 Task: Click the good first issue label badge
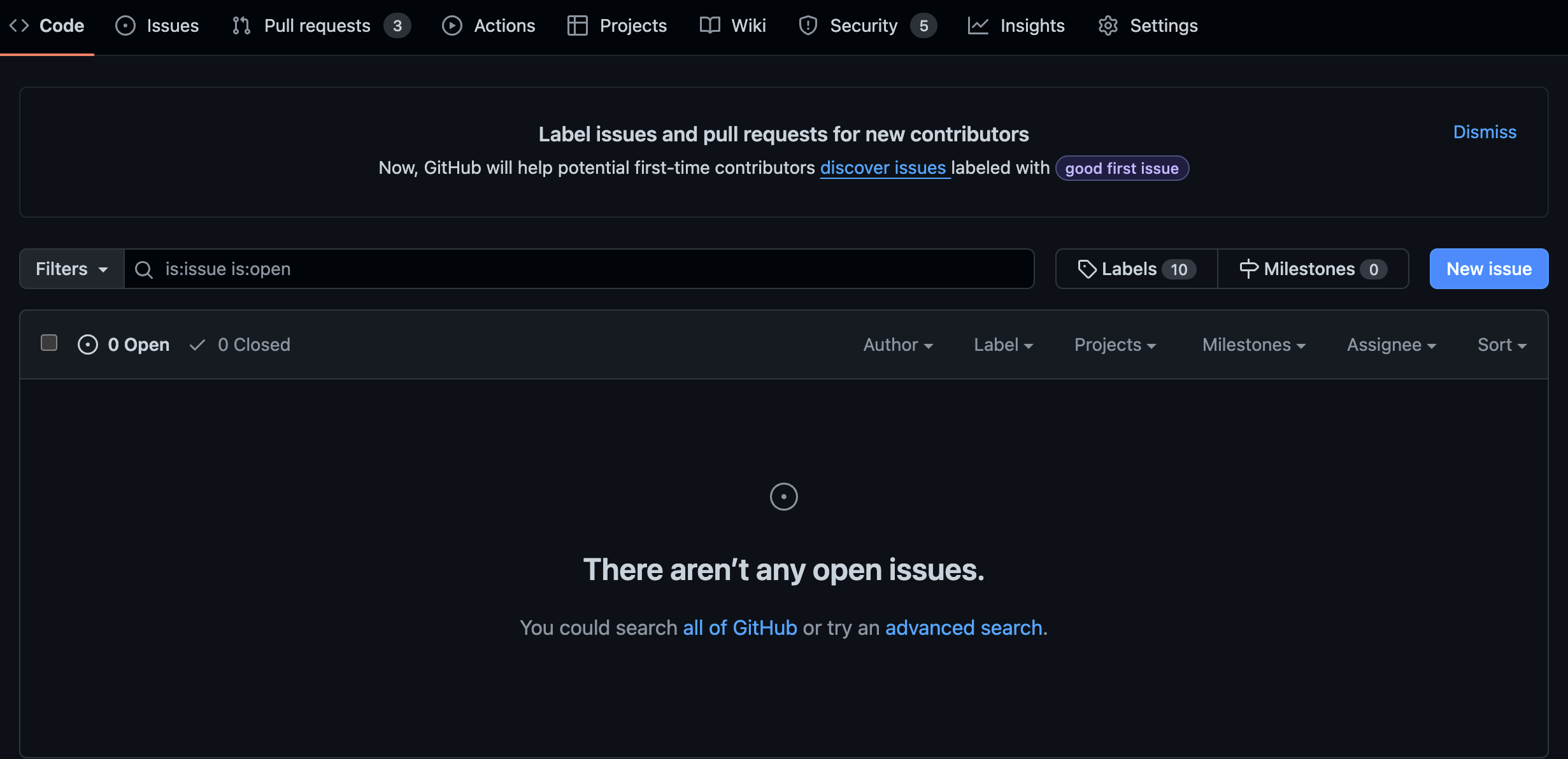(x=1122, y=168)
